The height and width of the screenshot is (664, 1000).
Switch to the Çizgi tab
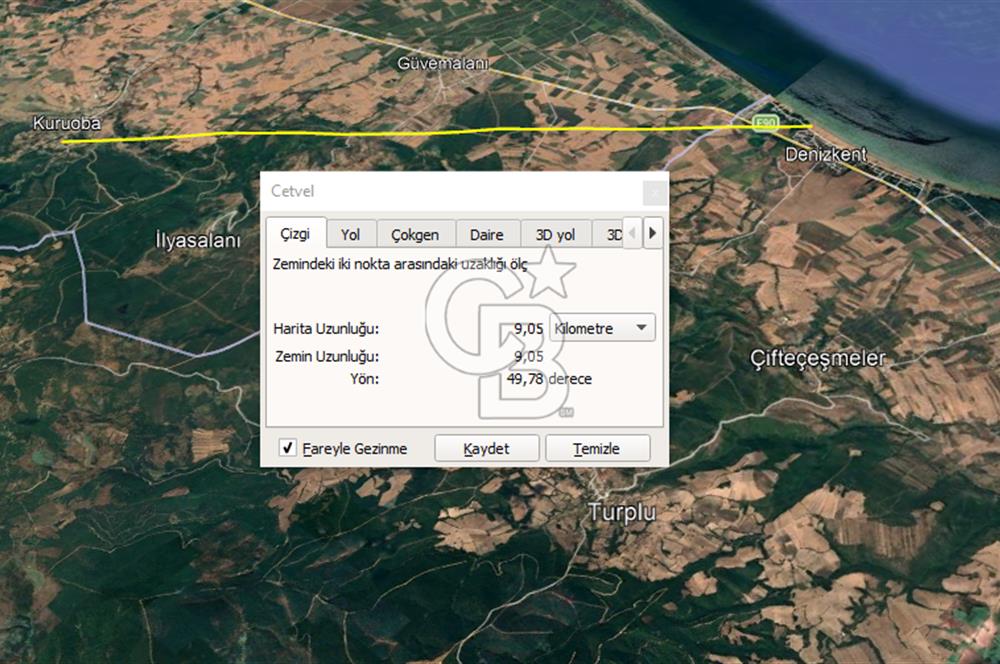click(294, 234)
